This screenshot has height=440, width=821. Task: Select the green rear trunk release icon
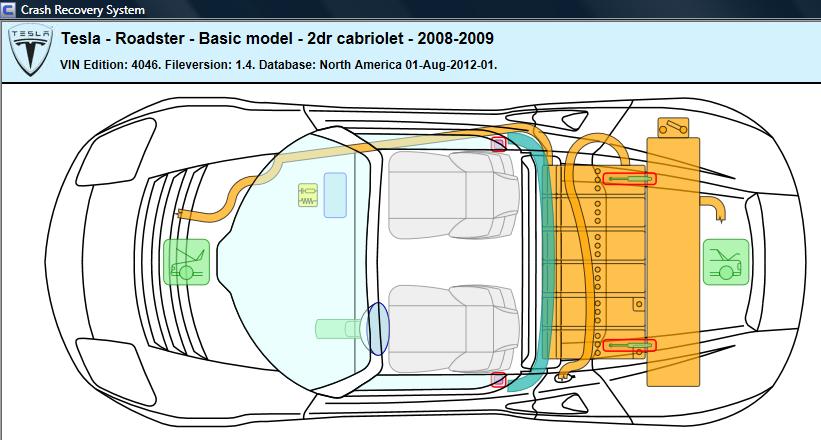pyautogui.click(x=726, y=262)
